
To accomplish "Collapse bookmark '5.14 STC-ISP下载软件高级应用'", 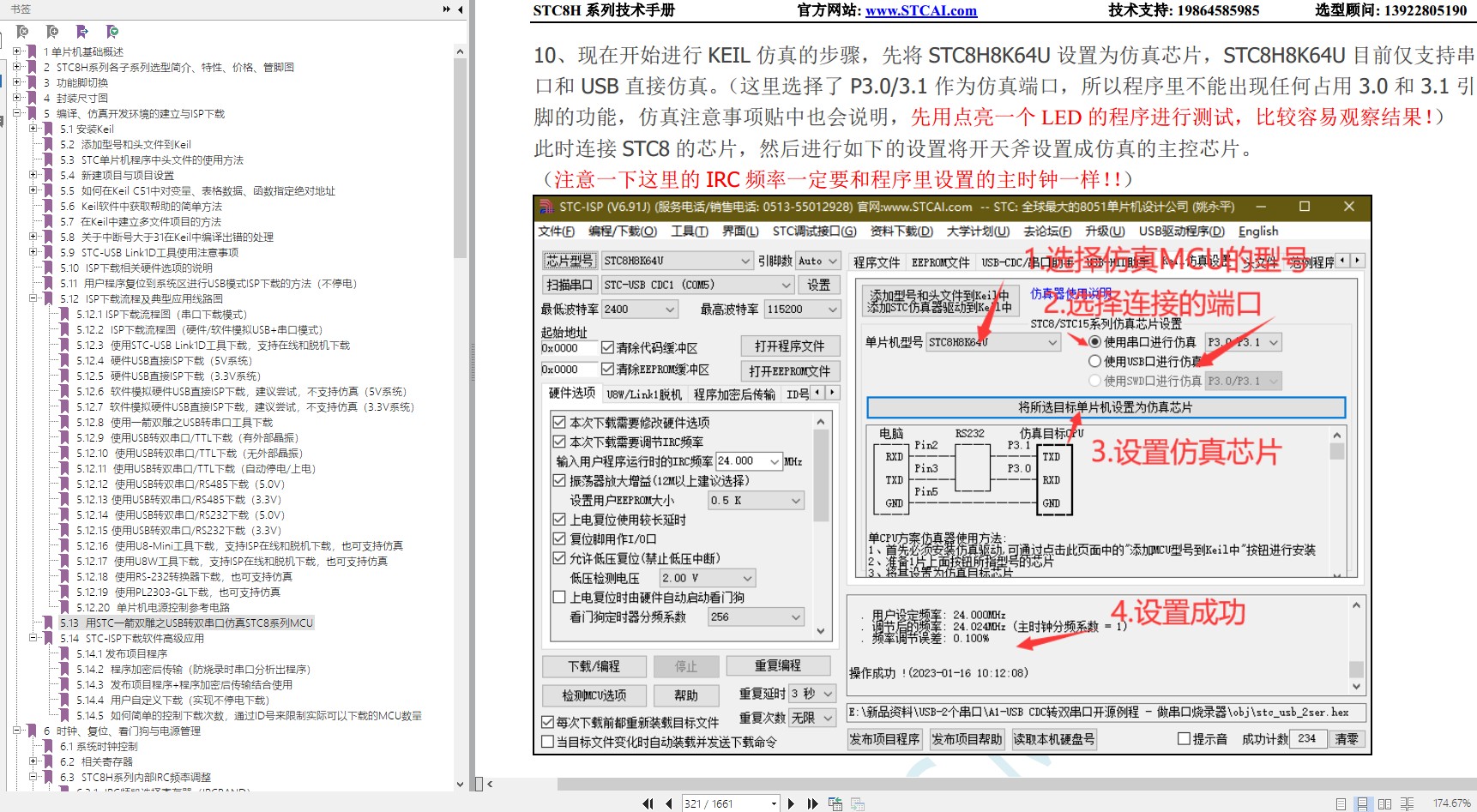I will tap(33, 638).
